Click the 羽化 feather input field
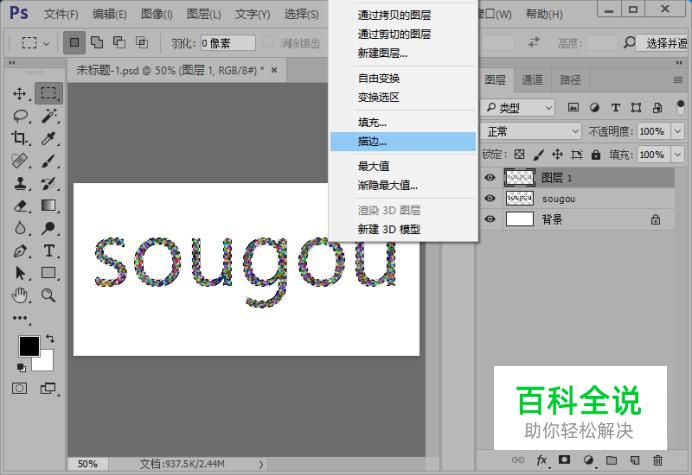 coord(228,43)
